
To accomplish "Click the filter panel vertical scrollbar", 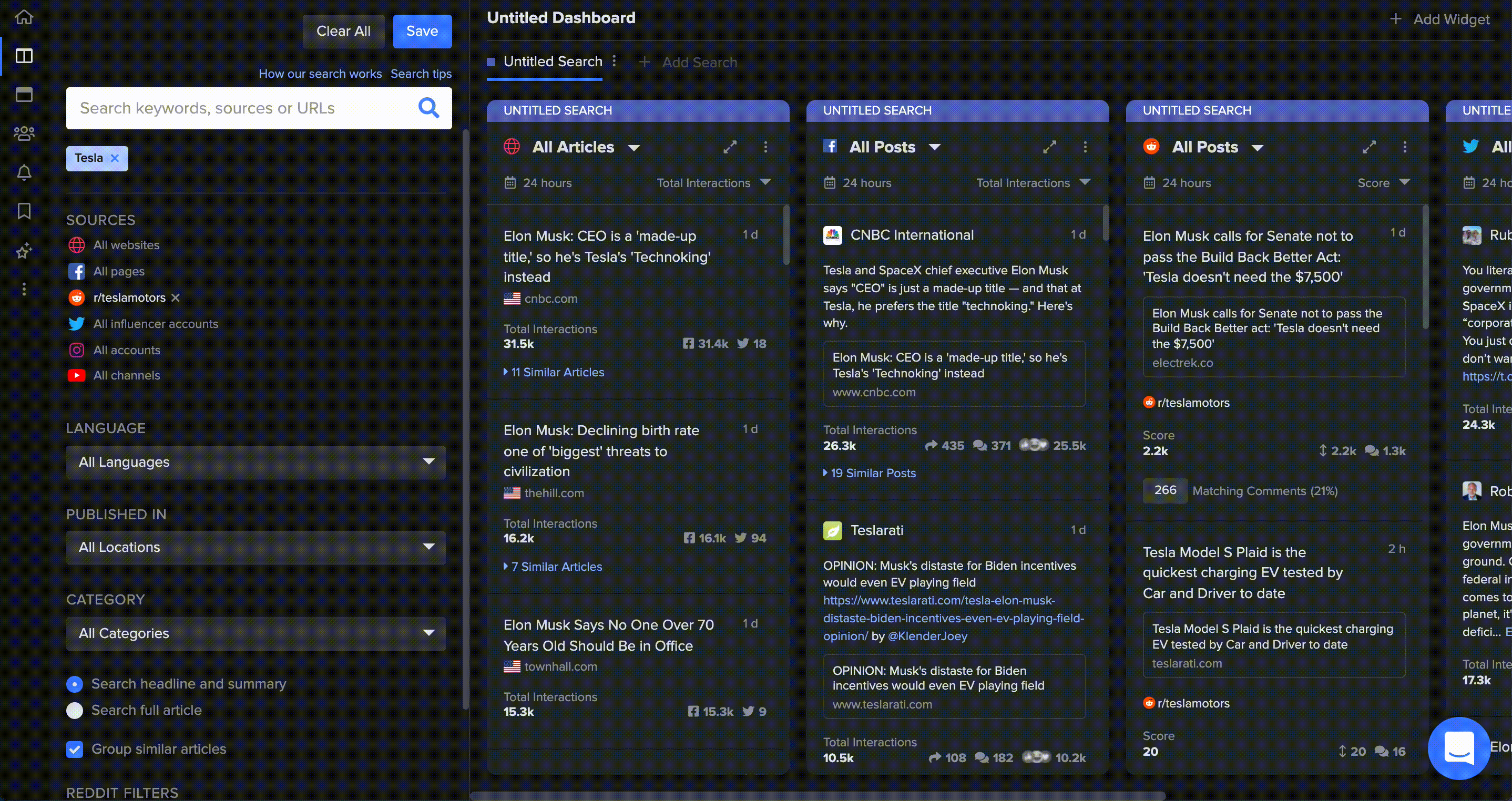I will [x=465, y=419].
